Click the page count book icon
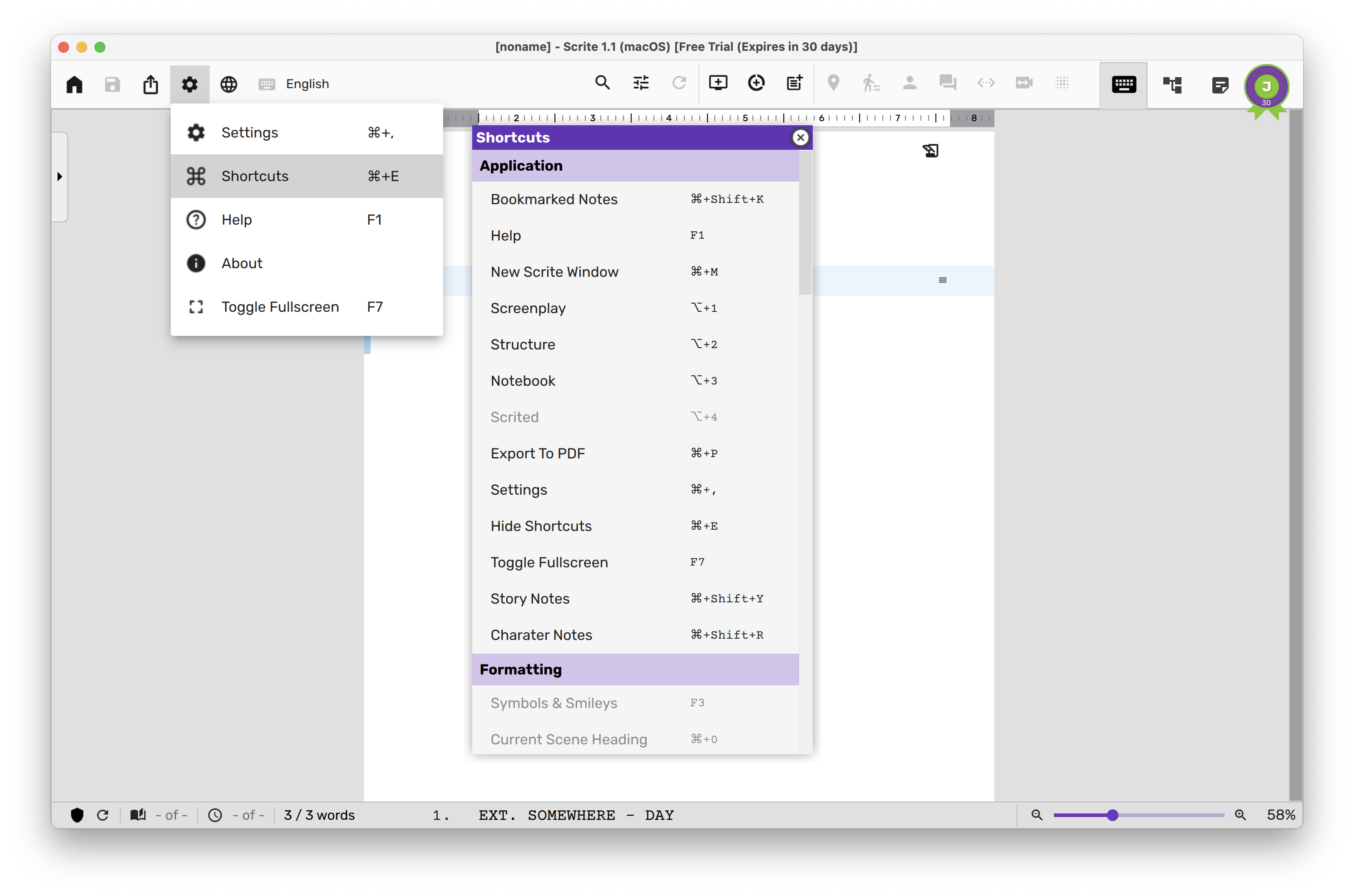1354x896 pixels. pyautogui.click(x=138, y=815)
